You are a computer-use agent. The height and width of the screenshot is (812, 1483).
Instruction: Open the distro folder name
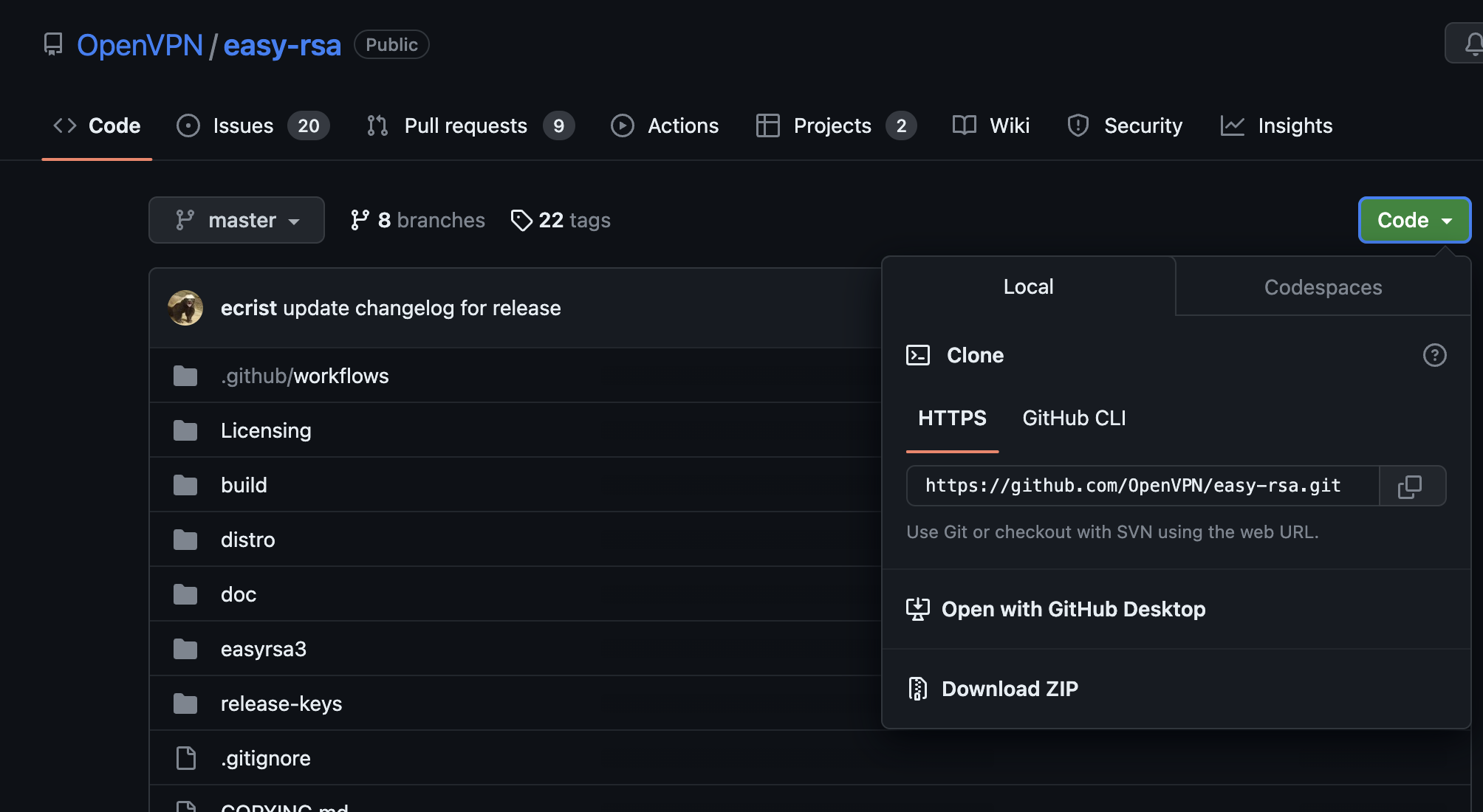pos(247,540)
